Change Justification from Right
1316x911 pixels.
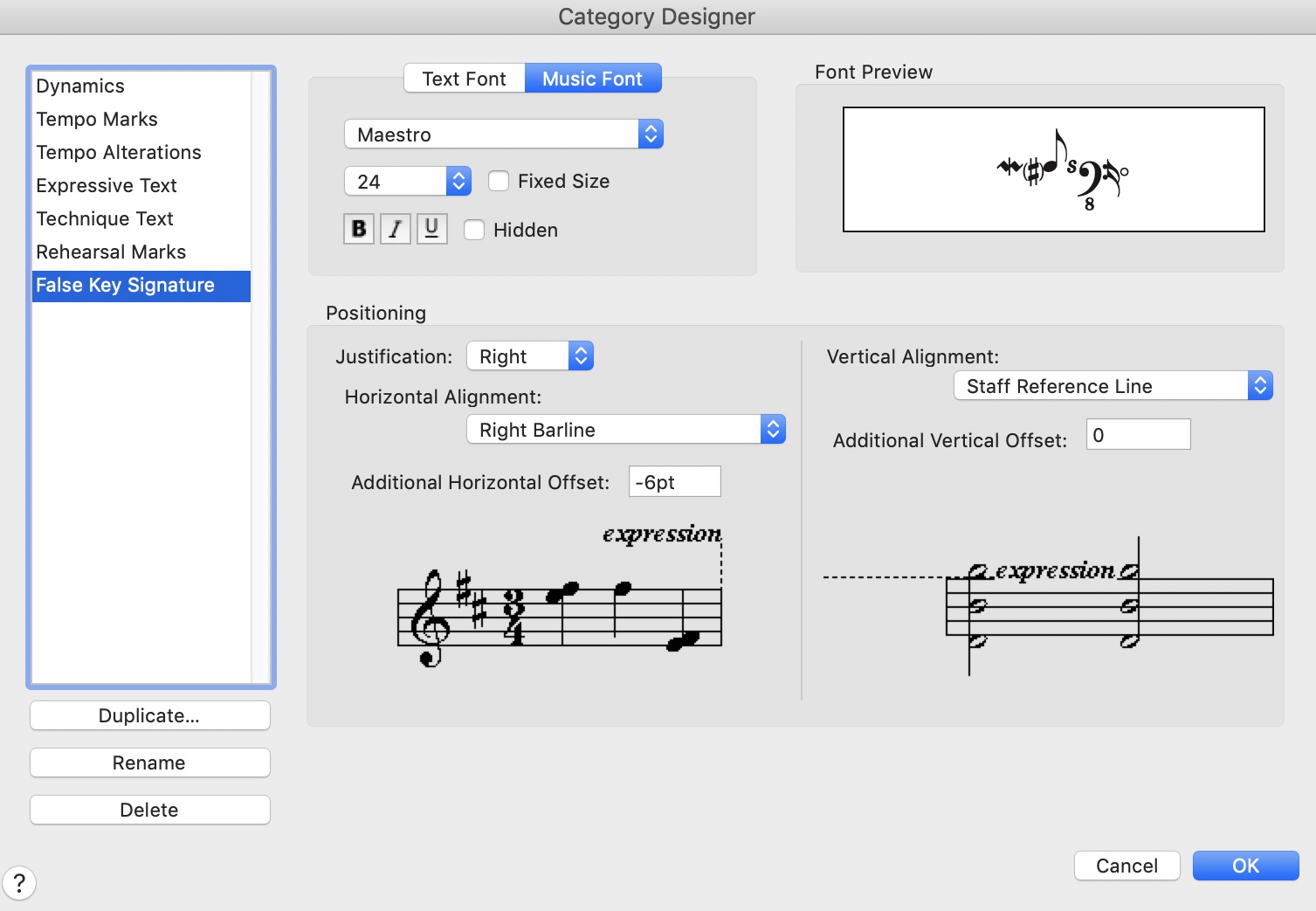[580, 355]
